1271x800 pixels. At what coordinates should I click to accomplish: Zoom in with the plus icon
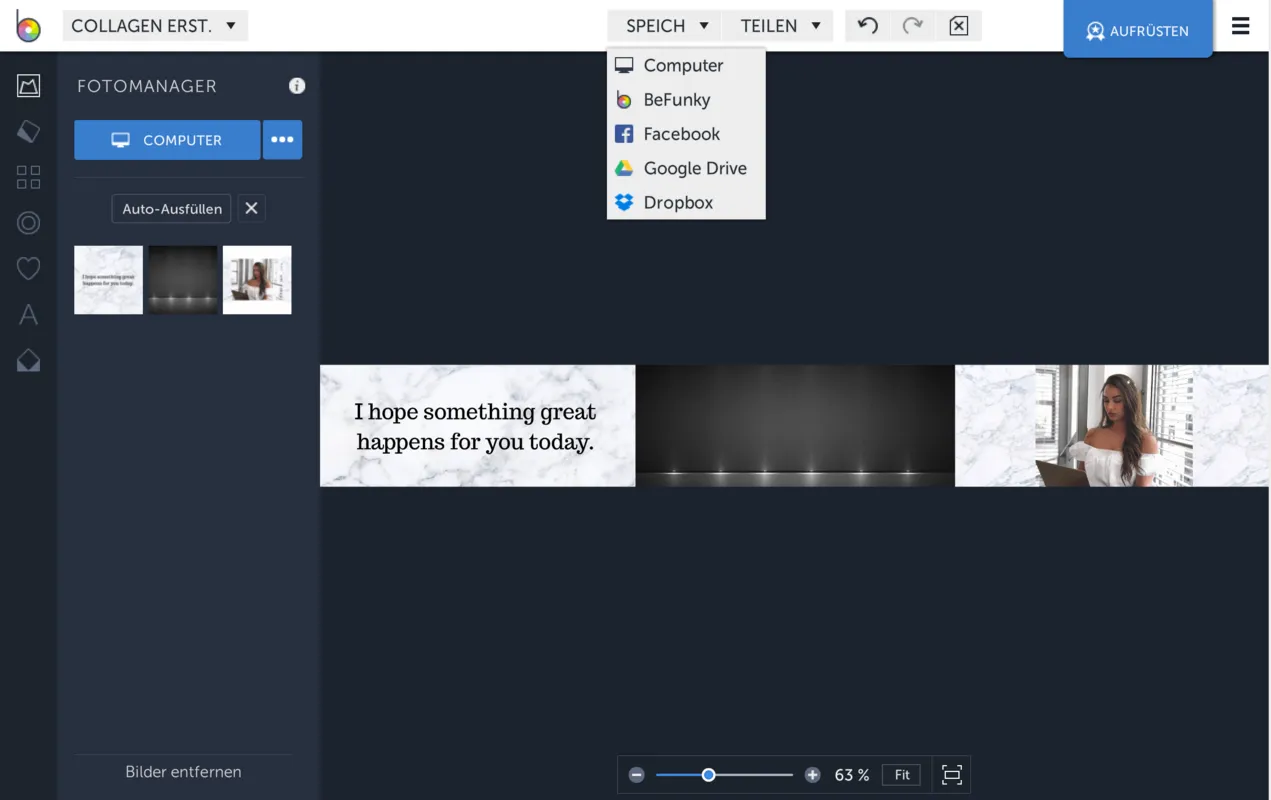[x=812, y=775]
